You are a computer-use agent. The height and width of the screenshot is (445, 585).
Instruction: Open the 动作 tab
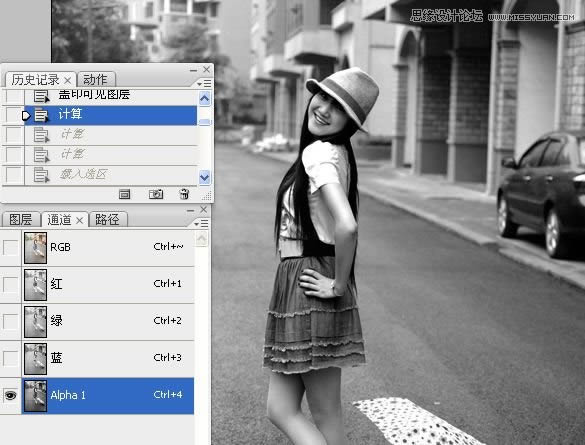pyautogui.click(x=96, y=79)
